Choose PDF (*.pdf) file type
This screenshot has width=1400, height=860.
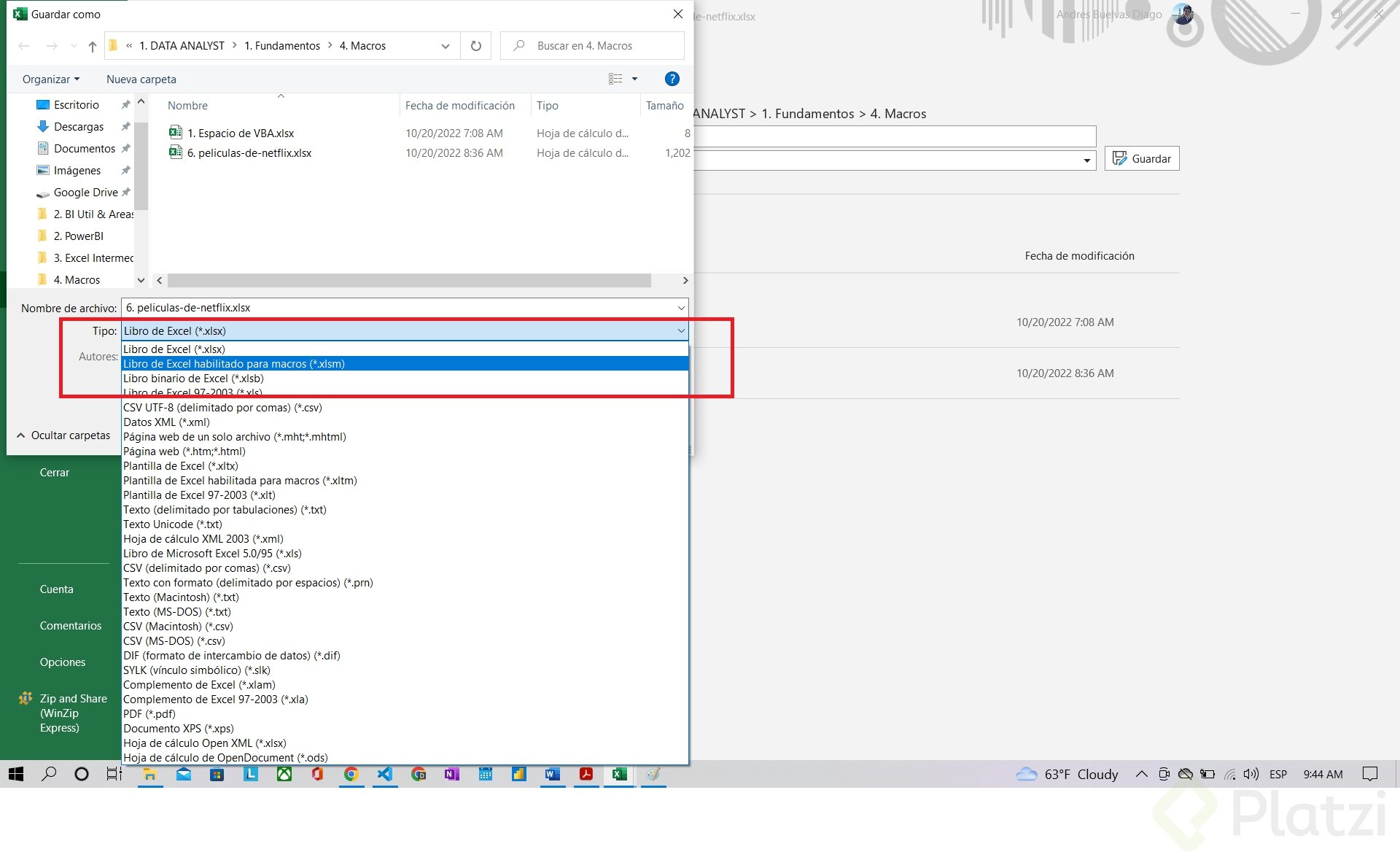click(149, 714)
